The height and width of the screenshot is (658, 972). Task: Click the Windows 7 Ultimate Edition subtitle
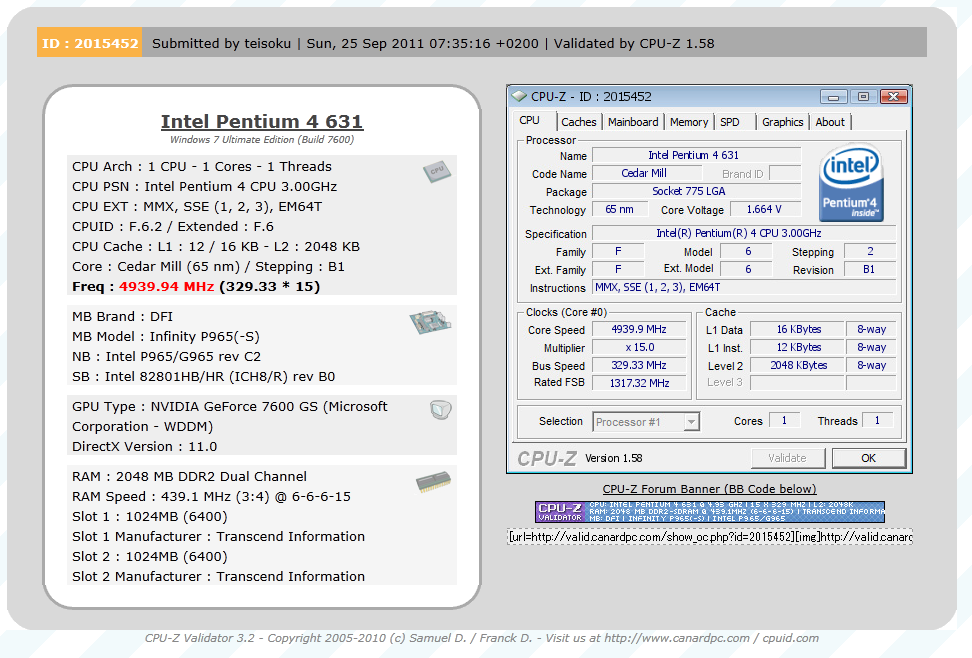coord(262,140)
